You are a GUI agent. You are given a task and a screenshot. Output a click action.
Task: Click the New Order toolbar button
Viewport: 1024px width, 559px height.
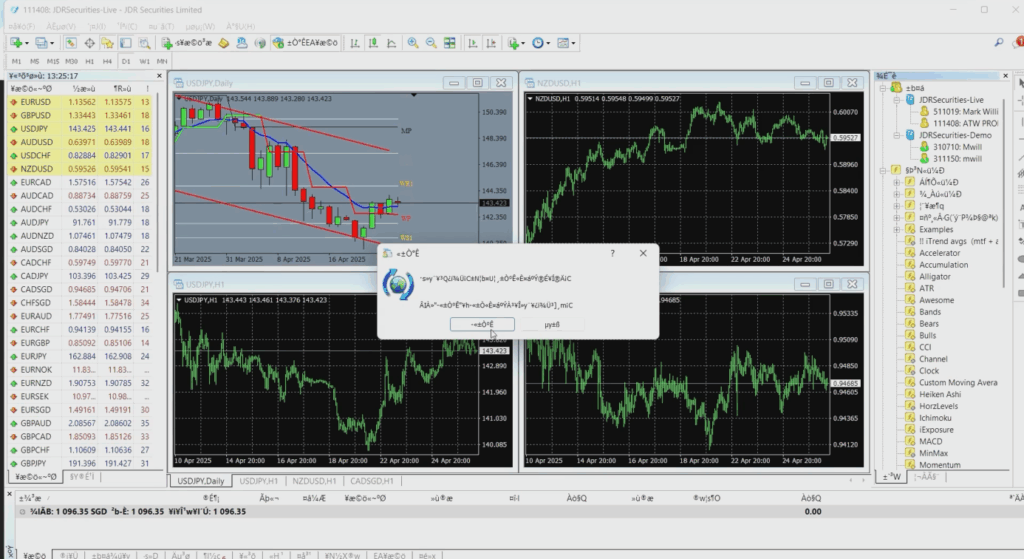tap(187, 43)
